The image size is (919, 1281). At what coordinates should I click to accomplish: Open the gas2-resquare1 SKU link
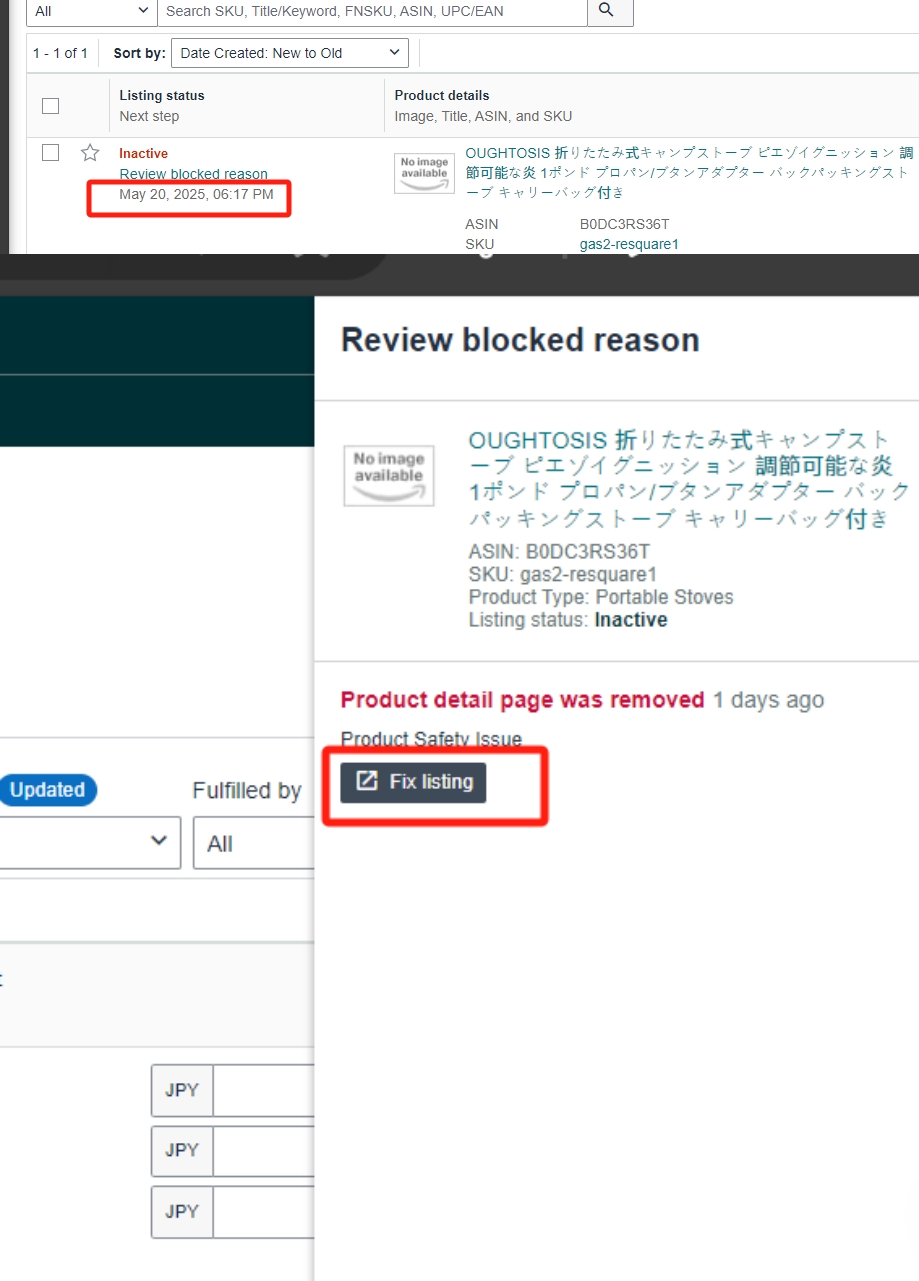[629, 244]
